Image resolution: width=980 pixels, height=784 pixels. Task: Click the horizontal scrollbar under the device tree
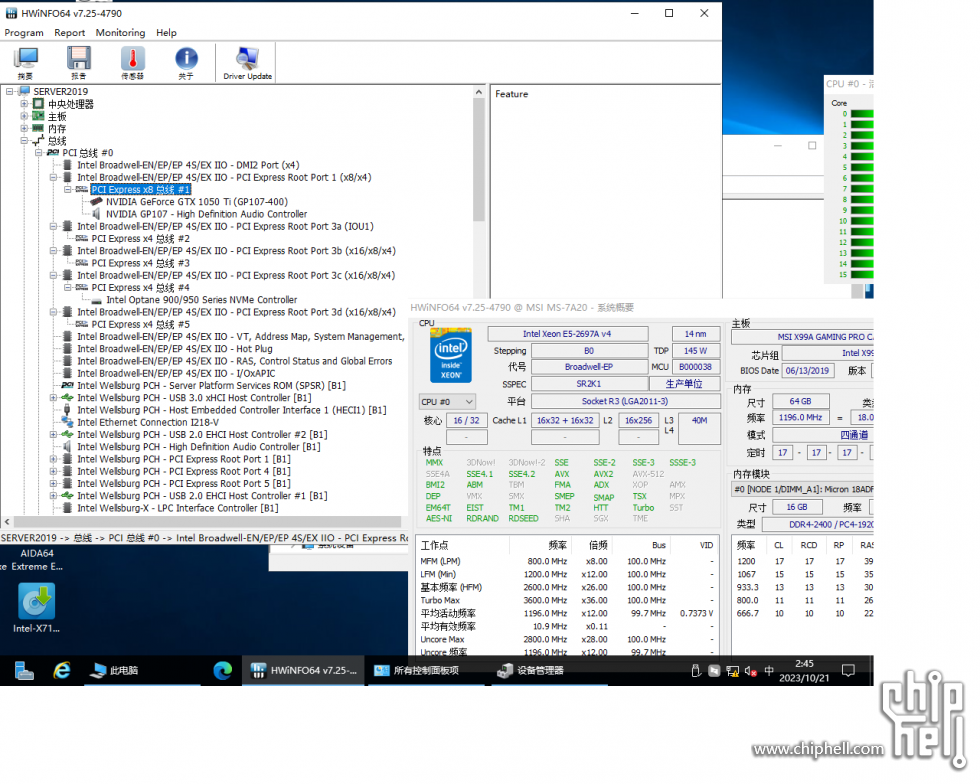[x=208, y=521]
